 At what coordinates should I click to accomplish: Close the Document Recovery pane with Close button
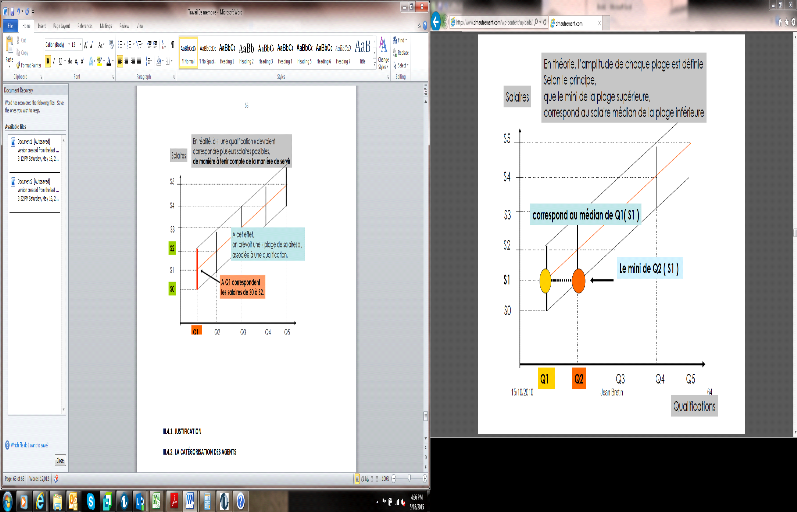point(59,460)
